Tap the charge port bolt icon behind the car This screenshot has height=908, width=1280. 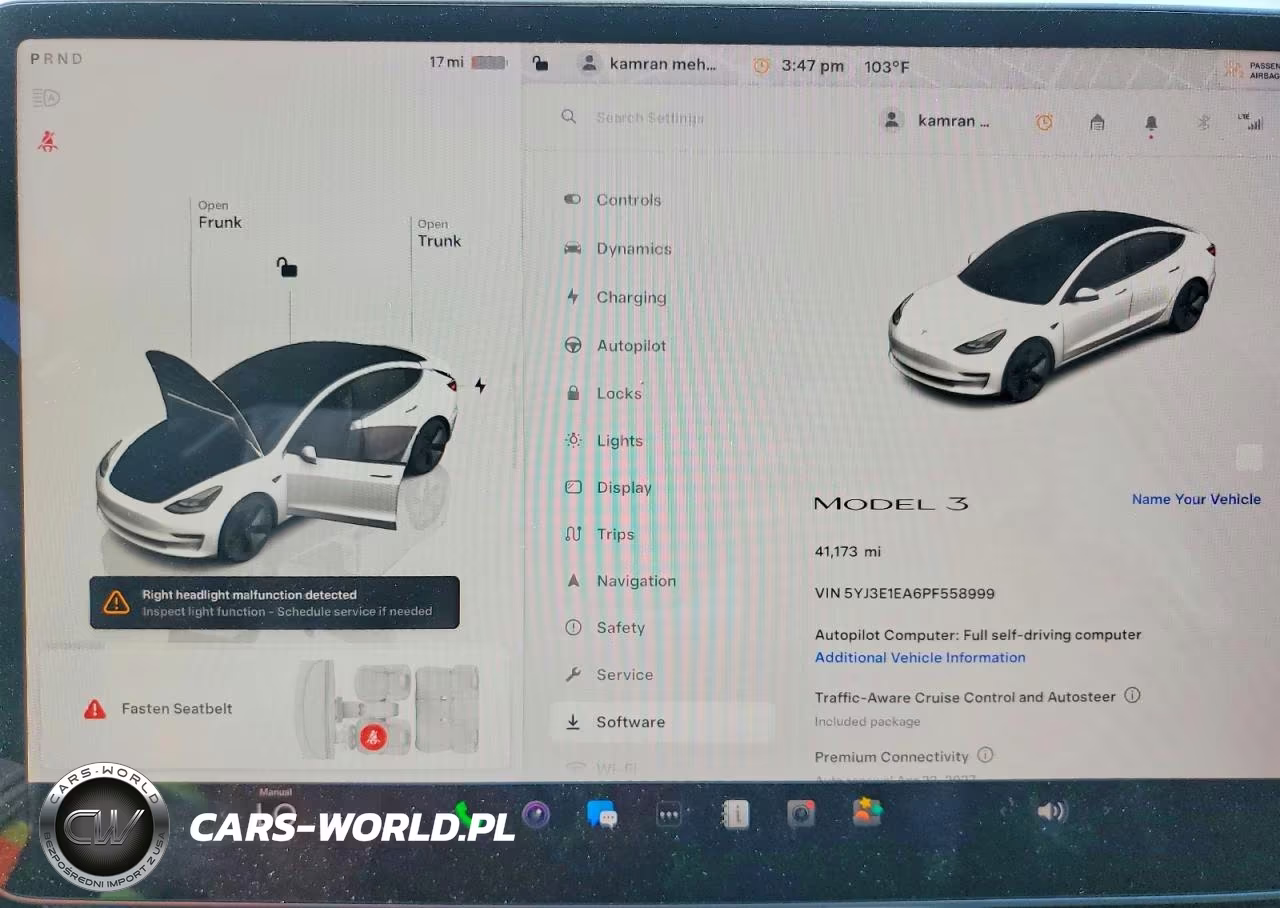[x=480, y=385]
